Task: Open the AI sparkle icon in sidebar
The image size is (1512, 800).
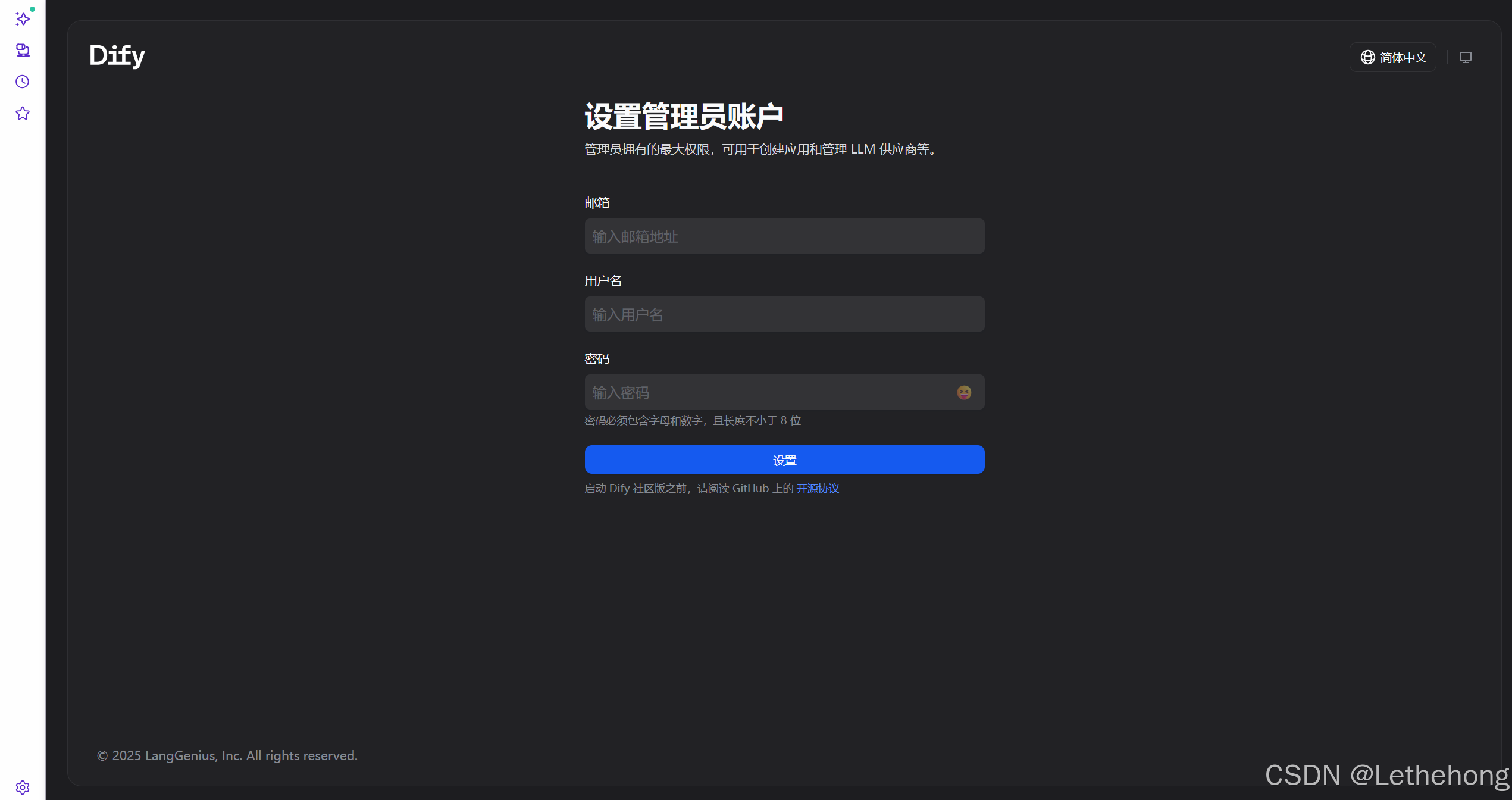Action: click(x=23, y=19)
